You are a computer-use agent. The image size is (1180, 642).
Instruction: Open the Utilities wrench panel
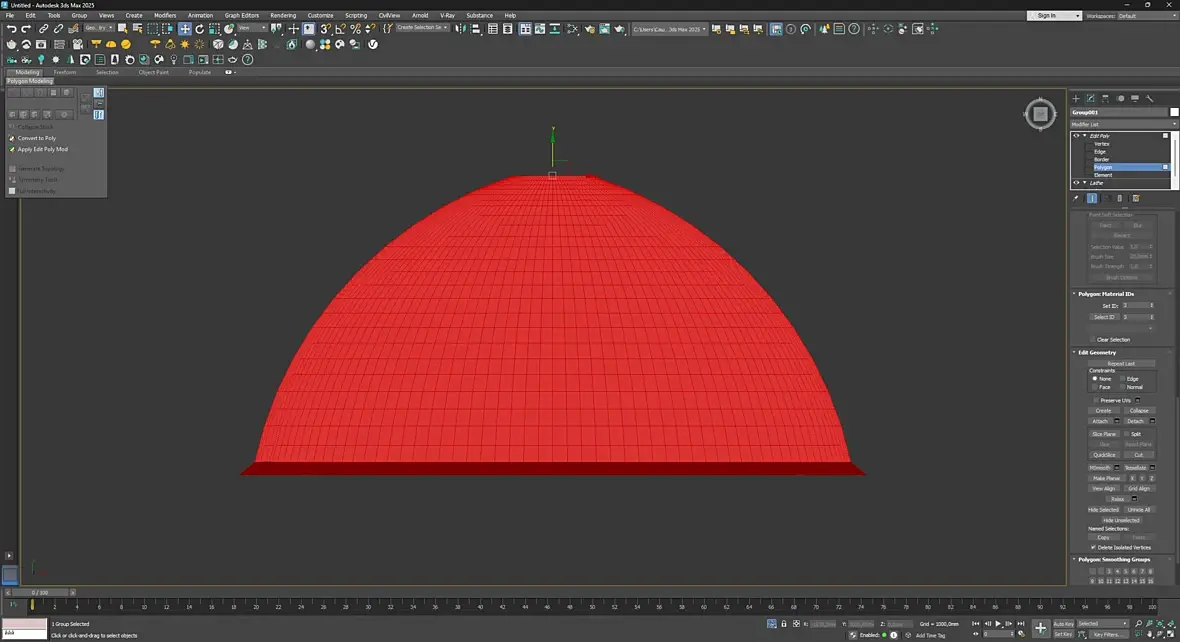[1150, 98]
